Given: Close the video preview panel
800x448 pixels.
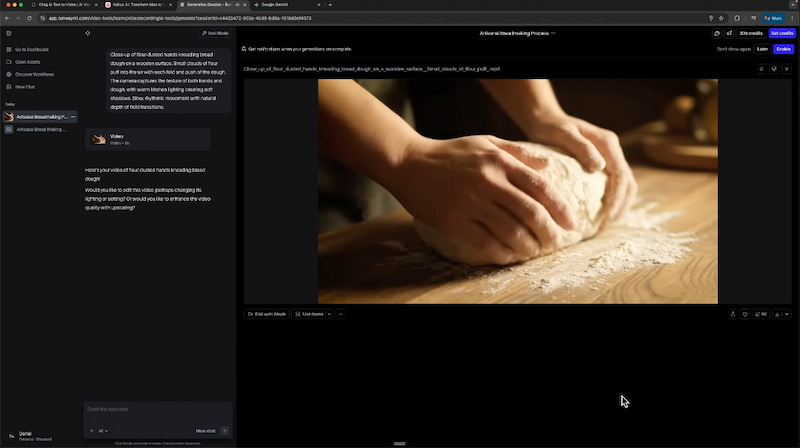Looking at the screenshot, I should [787, 69].
